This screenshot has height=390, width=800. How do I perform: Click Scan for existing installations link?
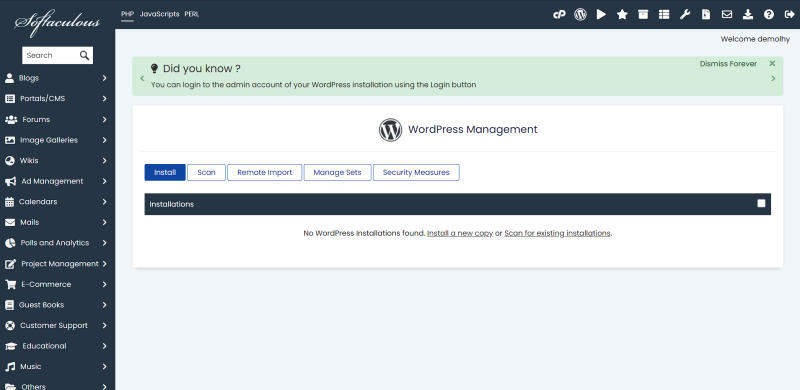tap(557, 233)
